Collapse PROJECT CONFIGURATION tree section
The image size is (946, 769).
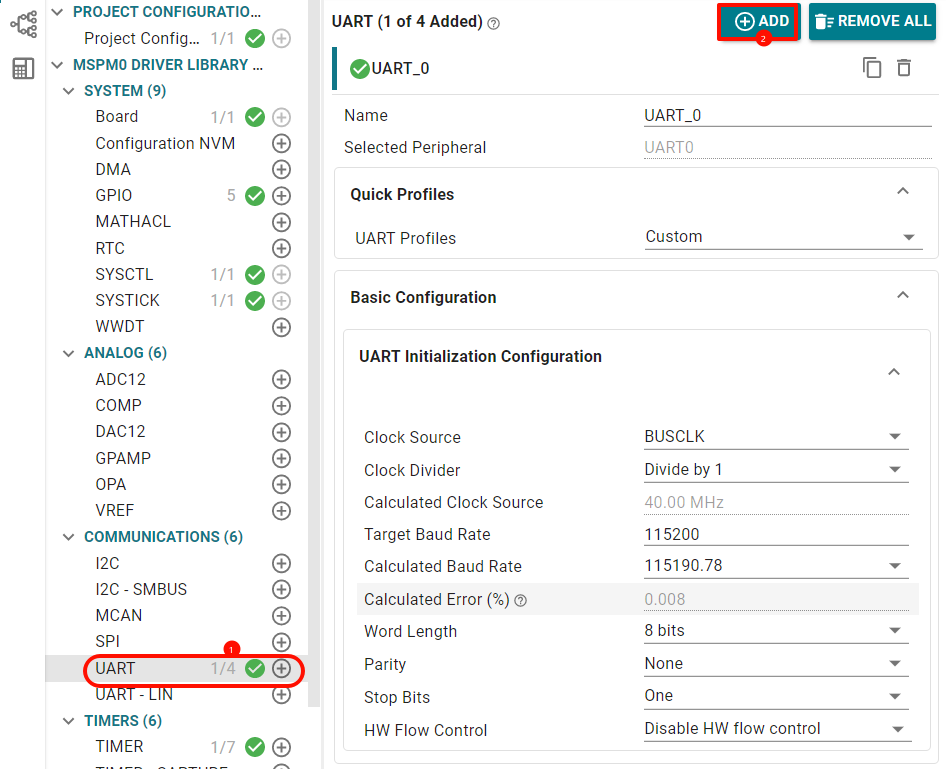(57, 12)
